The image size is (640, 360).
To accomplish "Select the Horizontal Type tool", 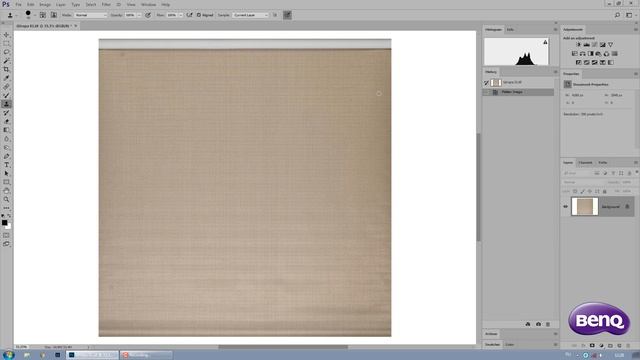I will click(6, 165).
